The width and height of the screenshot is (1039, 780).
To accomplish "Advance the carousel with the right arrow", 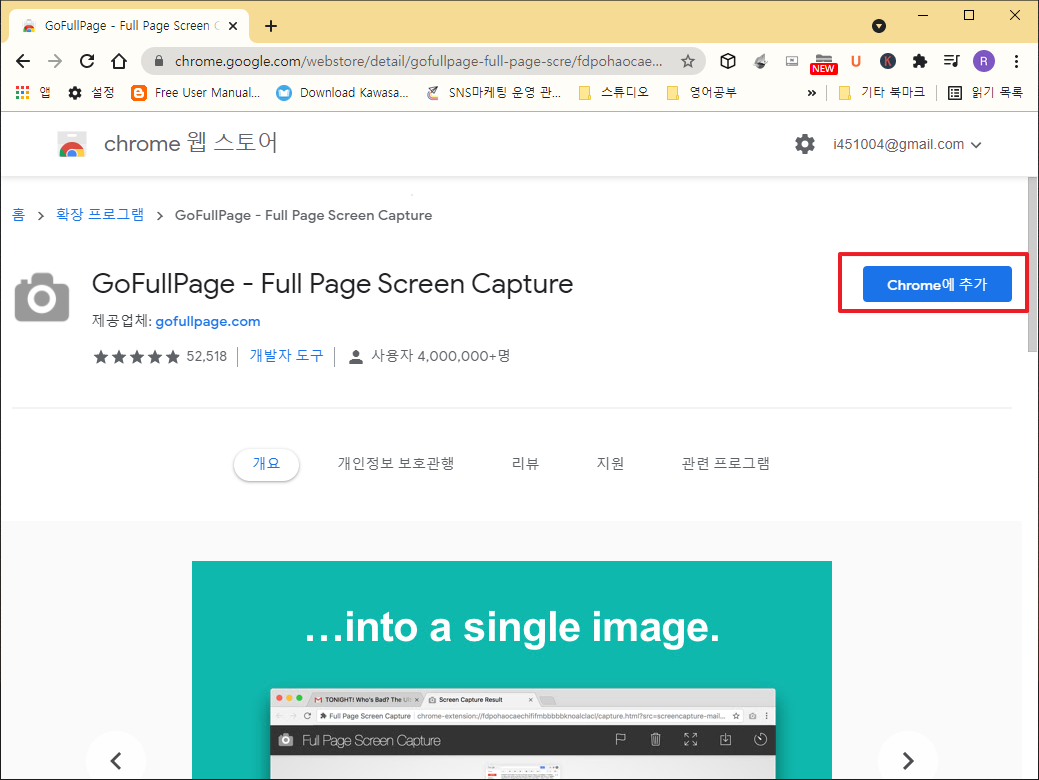I will (907, 760).
